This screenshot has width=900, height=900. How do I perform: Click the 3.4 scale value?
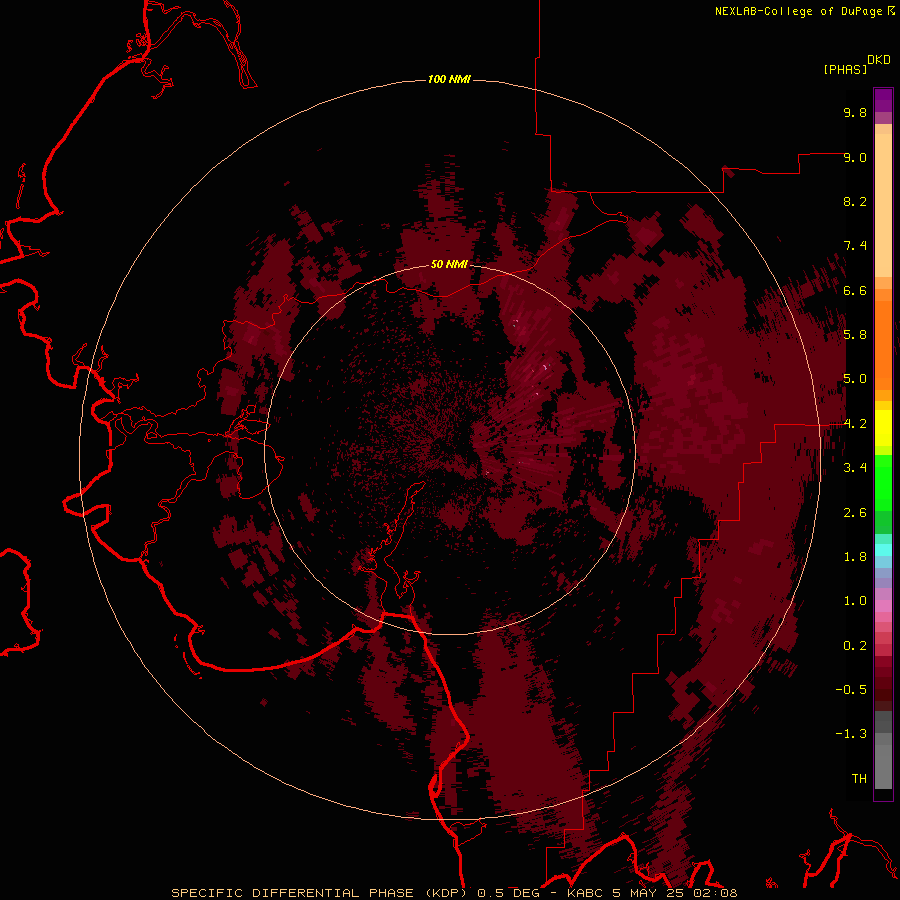pos(855,468)
